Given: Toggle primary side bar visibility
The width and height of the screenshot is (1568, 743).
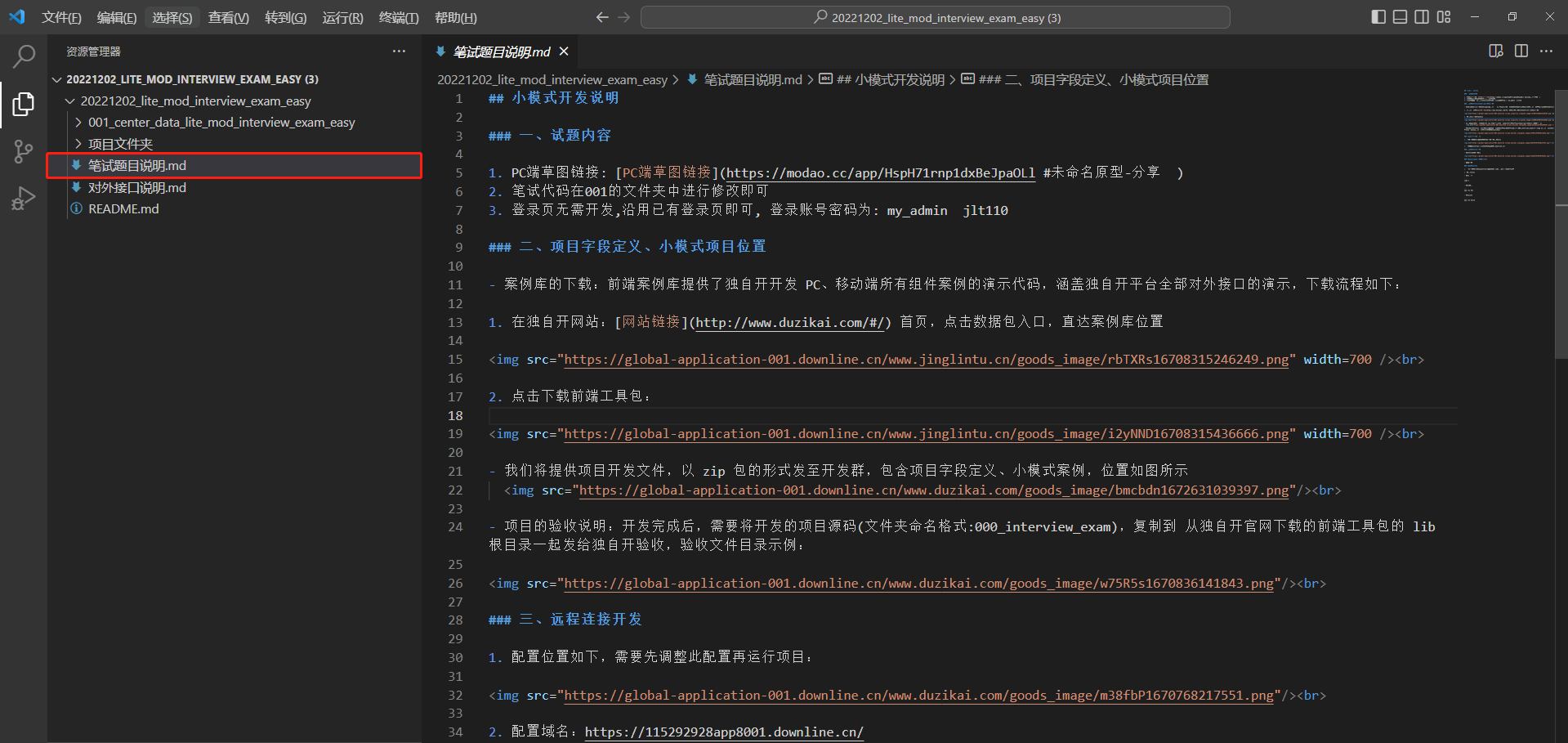Looking at the screenshot, I should [x=1378, y=16].
